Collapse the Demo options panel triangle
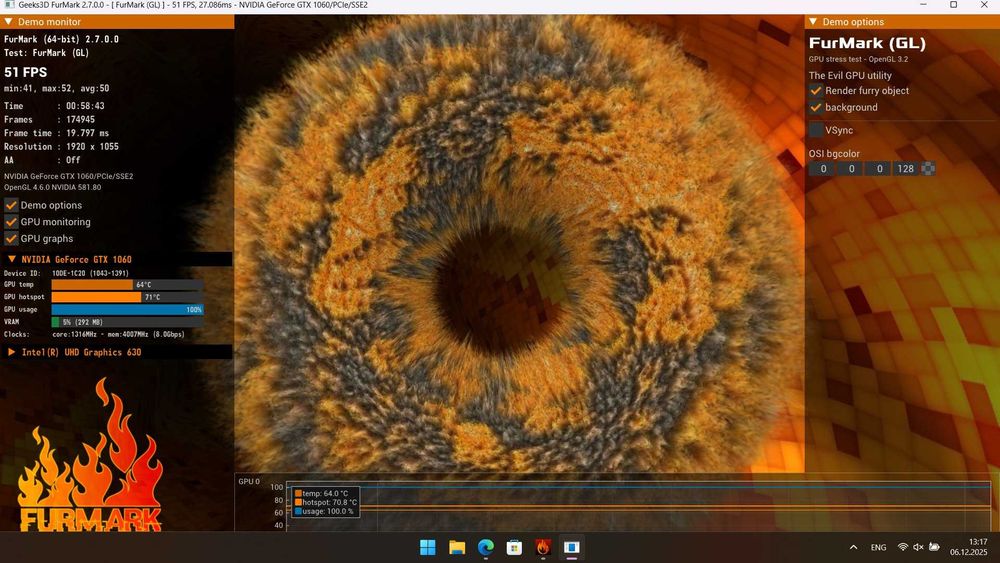The height and width of the screenshot is (563, 1000). coord(813,22)
